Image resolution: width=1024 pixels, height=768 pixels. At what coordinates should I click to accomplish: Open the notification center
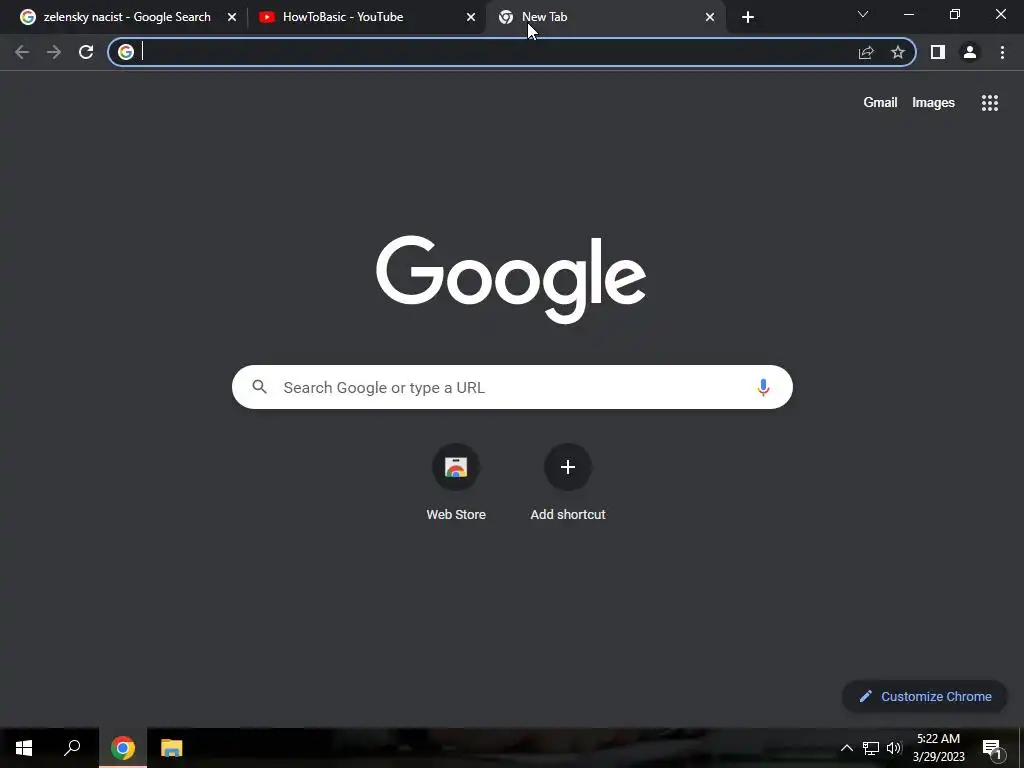point(992,749)
